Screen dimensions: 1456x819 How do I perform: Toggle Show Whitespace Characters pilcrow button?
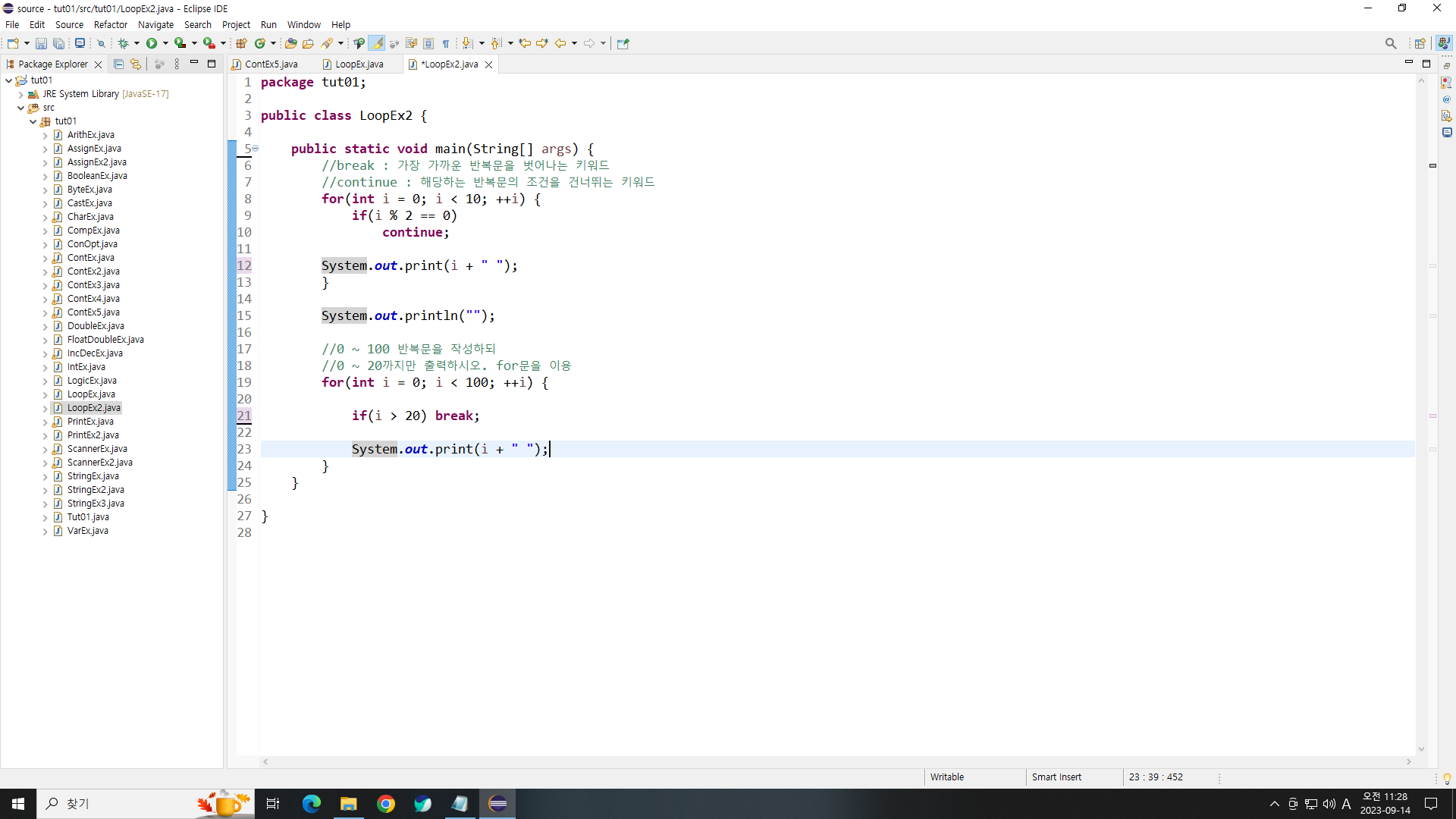446,43
